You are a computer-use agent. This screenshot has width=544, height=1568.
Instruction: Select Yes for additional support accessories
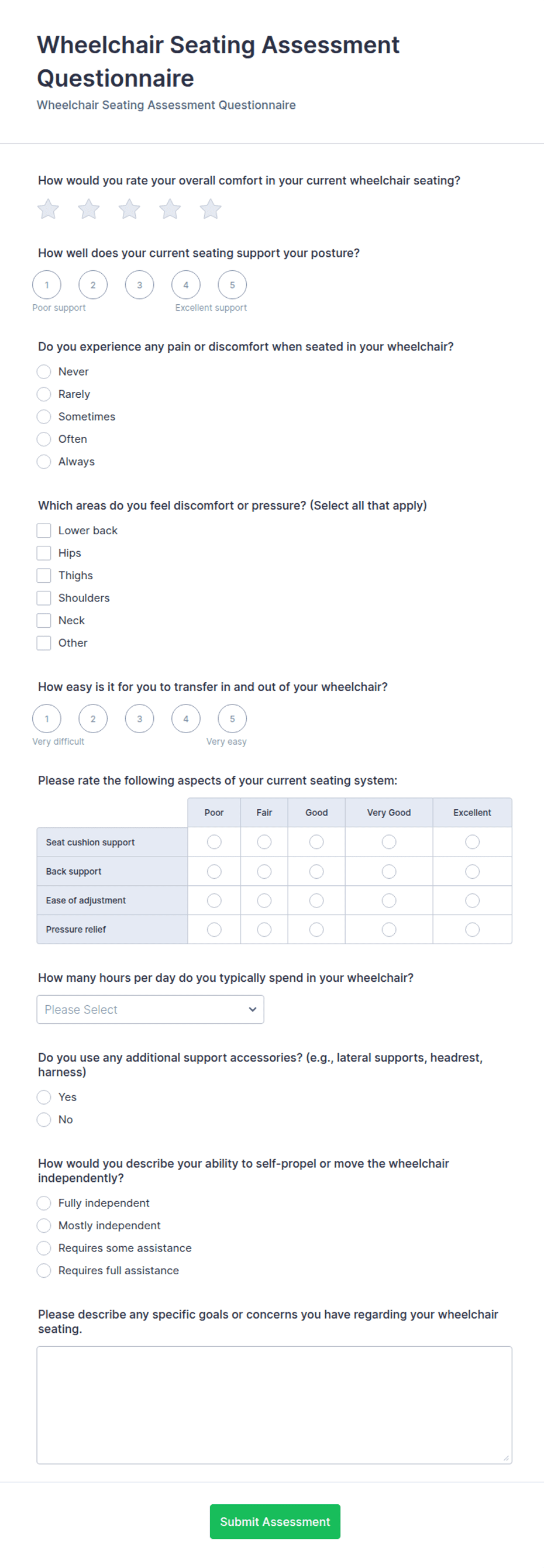coord(44,1098)
